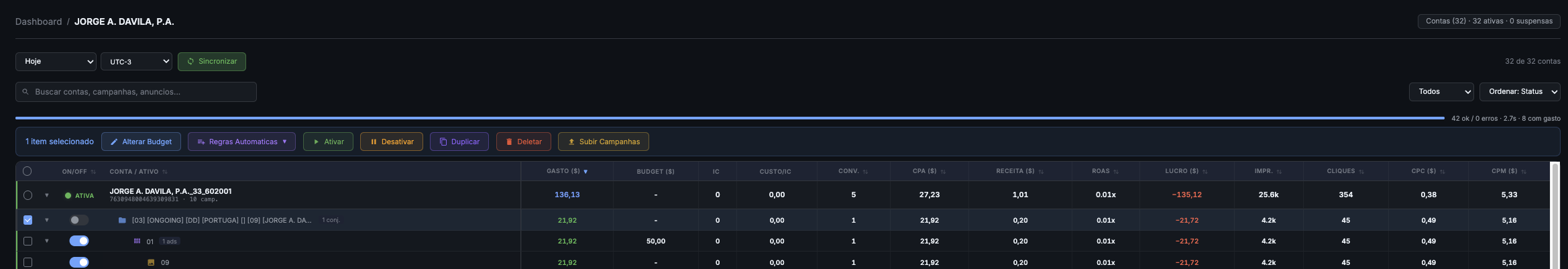
Task: Uncheck the [03] [ONGOING] campaign checkbox
Action: (27, 220)
